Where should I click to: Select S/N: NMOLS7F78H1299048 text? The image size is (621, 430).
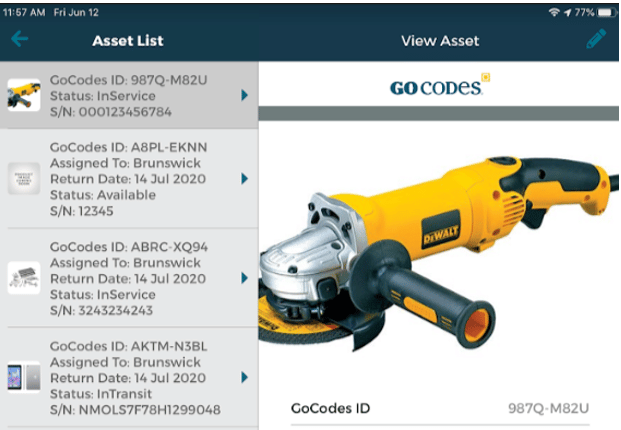pos(135,410)
